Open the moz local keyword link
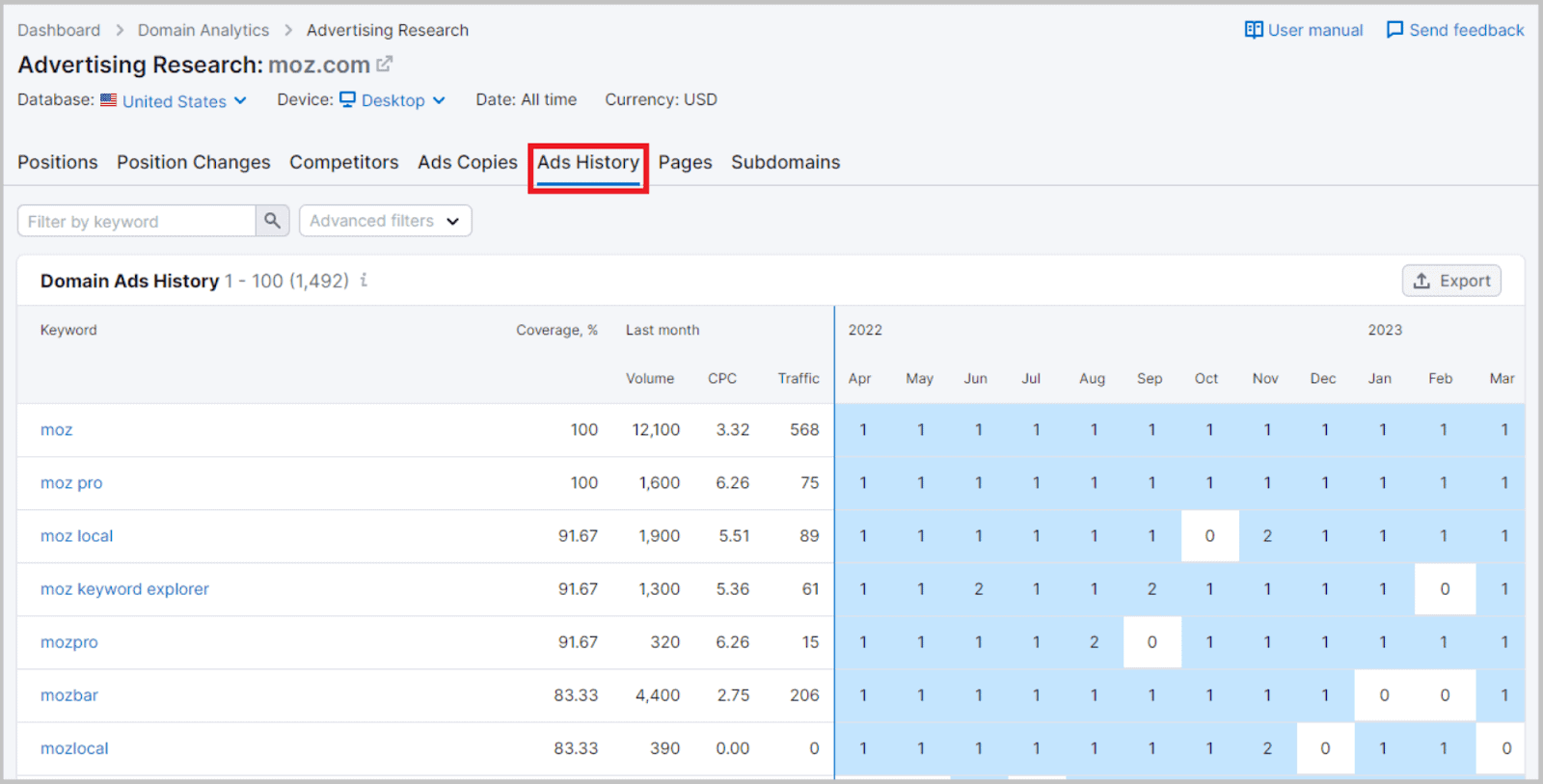The width and height of the screenshot is (1543, 784). tap(77, 536)
